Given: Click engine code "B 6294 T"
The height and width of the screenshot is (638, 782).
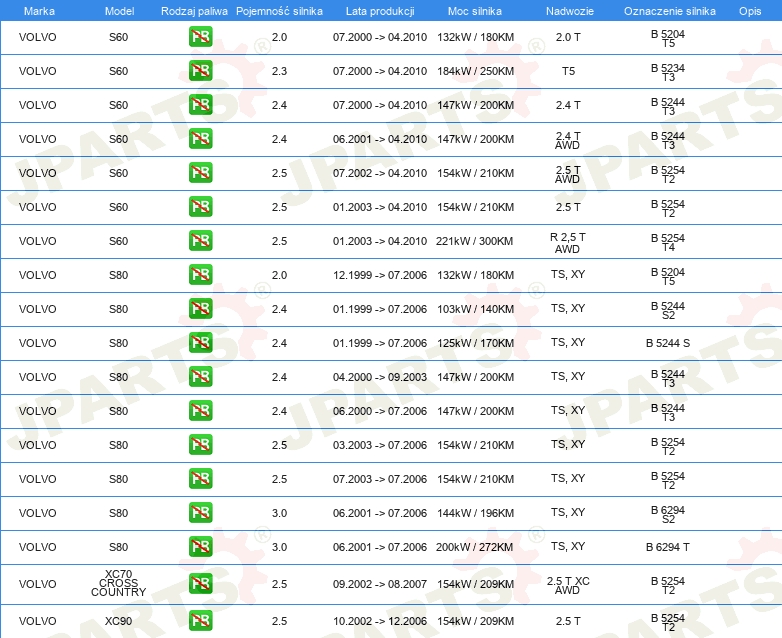Looking at the screenshot, I should [x=668, y=547].
